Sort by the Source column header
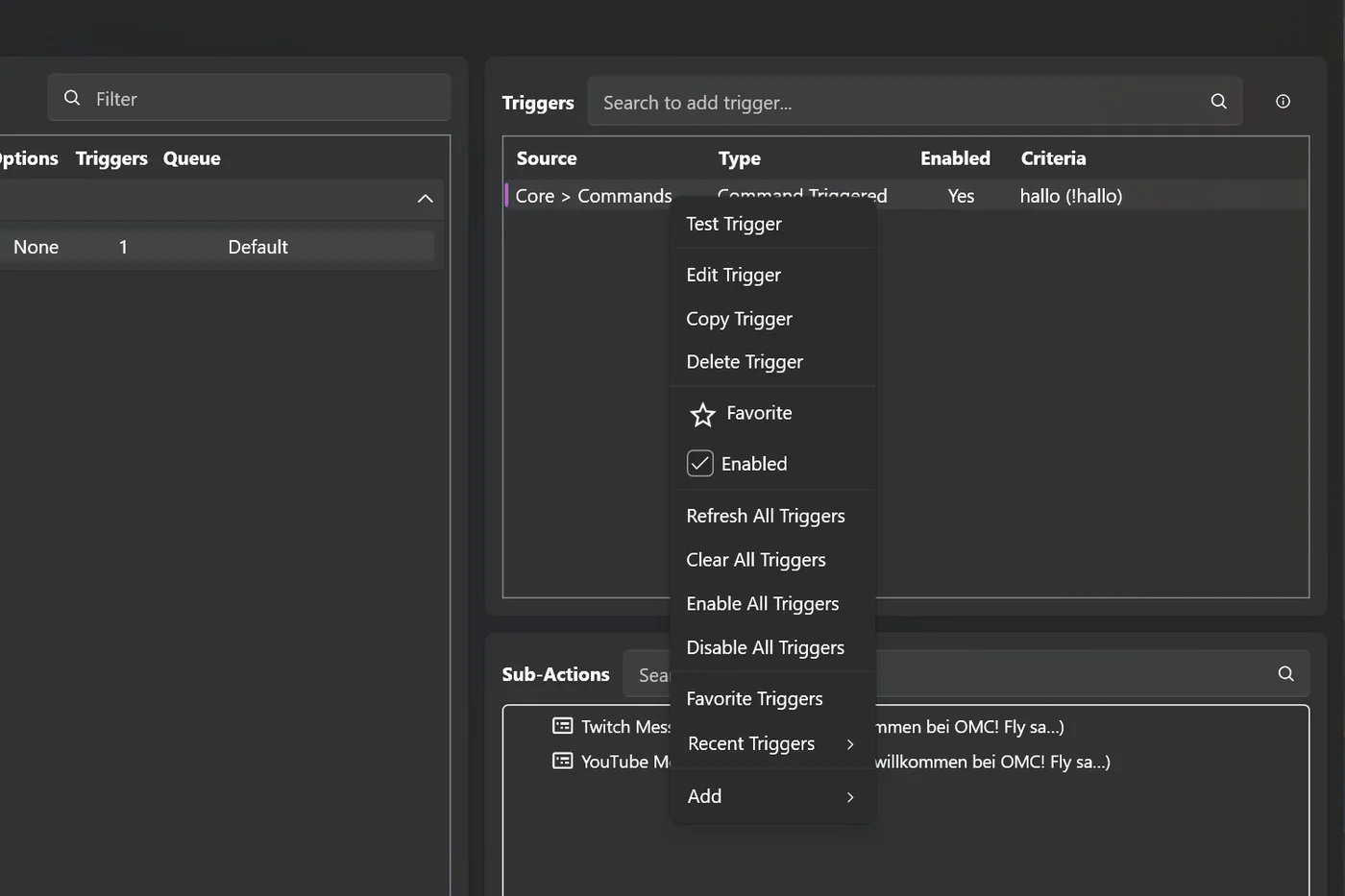The height and width of the screenshot is (896, 1345). coord(547,158)
